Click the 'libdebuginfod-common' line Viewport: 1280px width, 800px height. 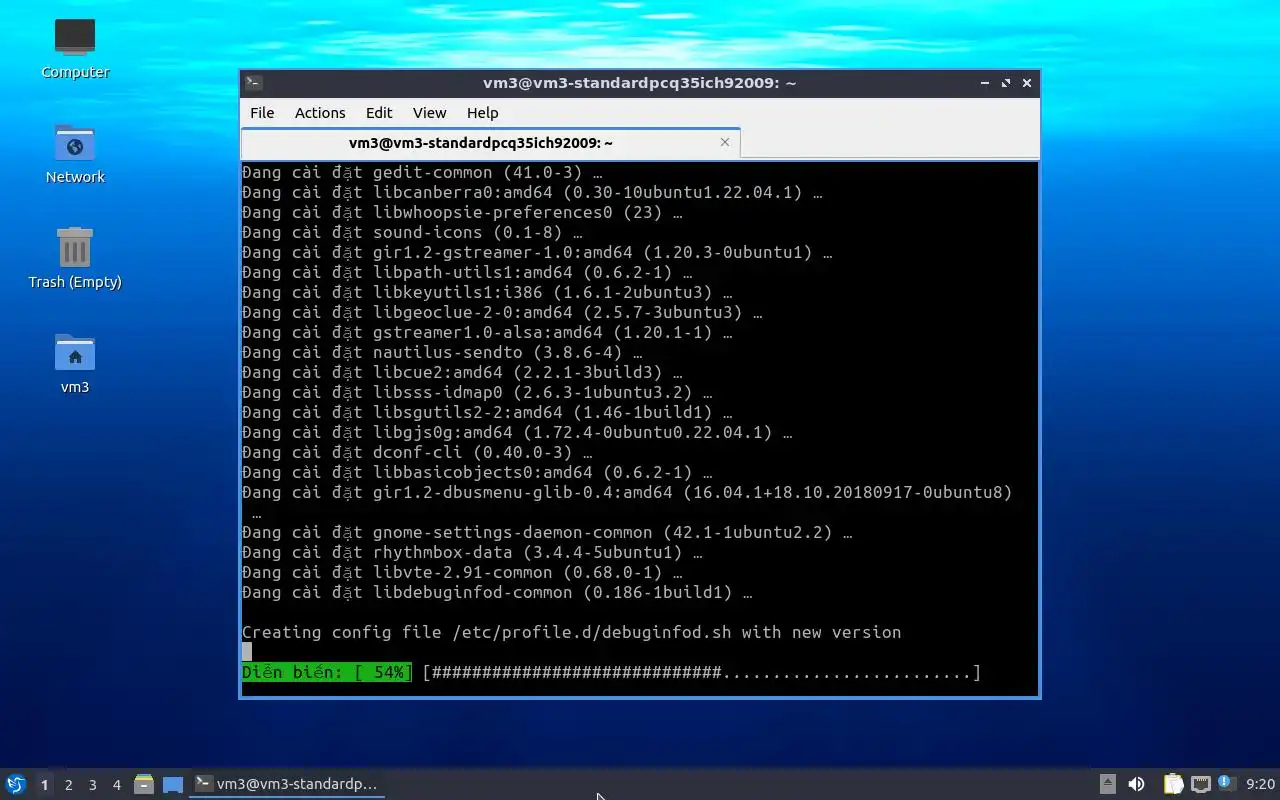click(497, 592)
